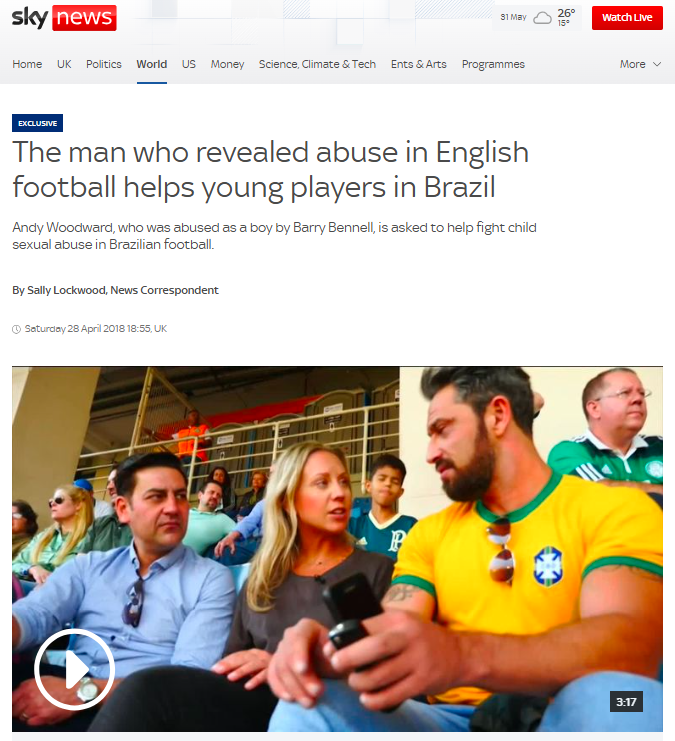Image resolution: width=675 pixels, height=741 pixels.
Task: Open the Programmes section
Action: point(493,64)
